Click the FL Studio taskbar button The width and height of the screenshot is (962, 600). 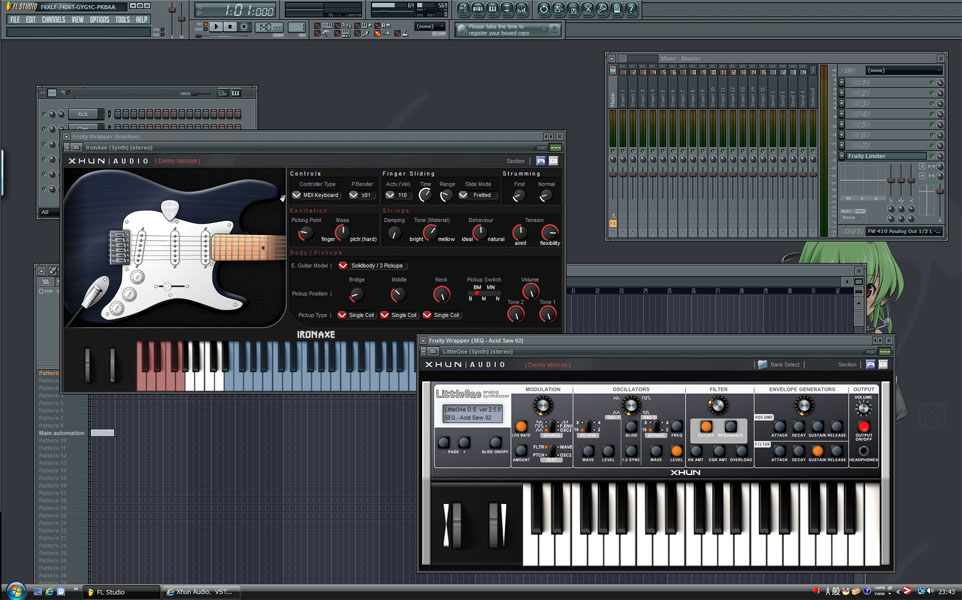tap(121, 592)
